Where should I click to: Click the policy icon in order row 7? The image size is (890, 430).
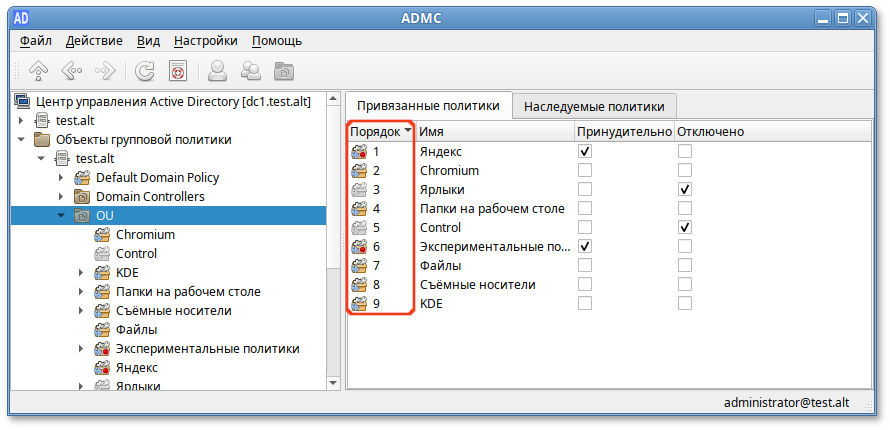[x=359, y=265]
